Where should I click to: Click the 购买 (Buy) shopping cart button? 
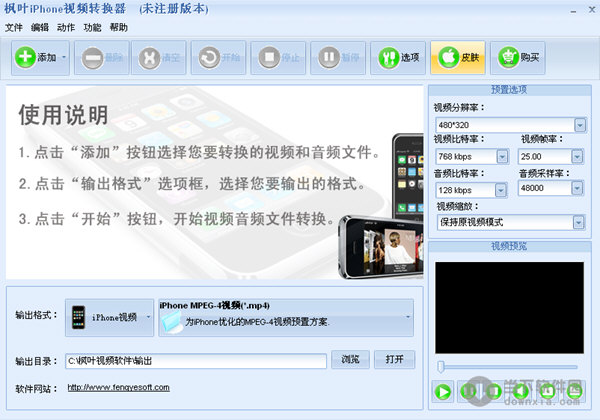[518, 58]
